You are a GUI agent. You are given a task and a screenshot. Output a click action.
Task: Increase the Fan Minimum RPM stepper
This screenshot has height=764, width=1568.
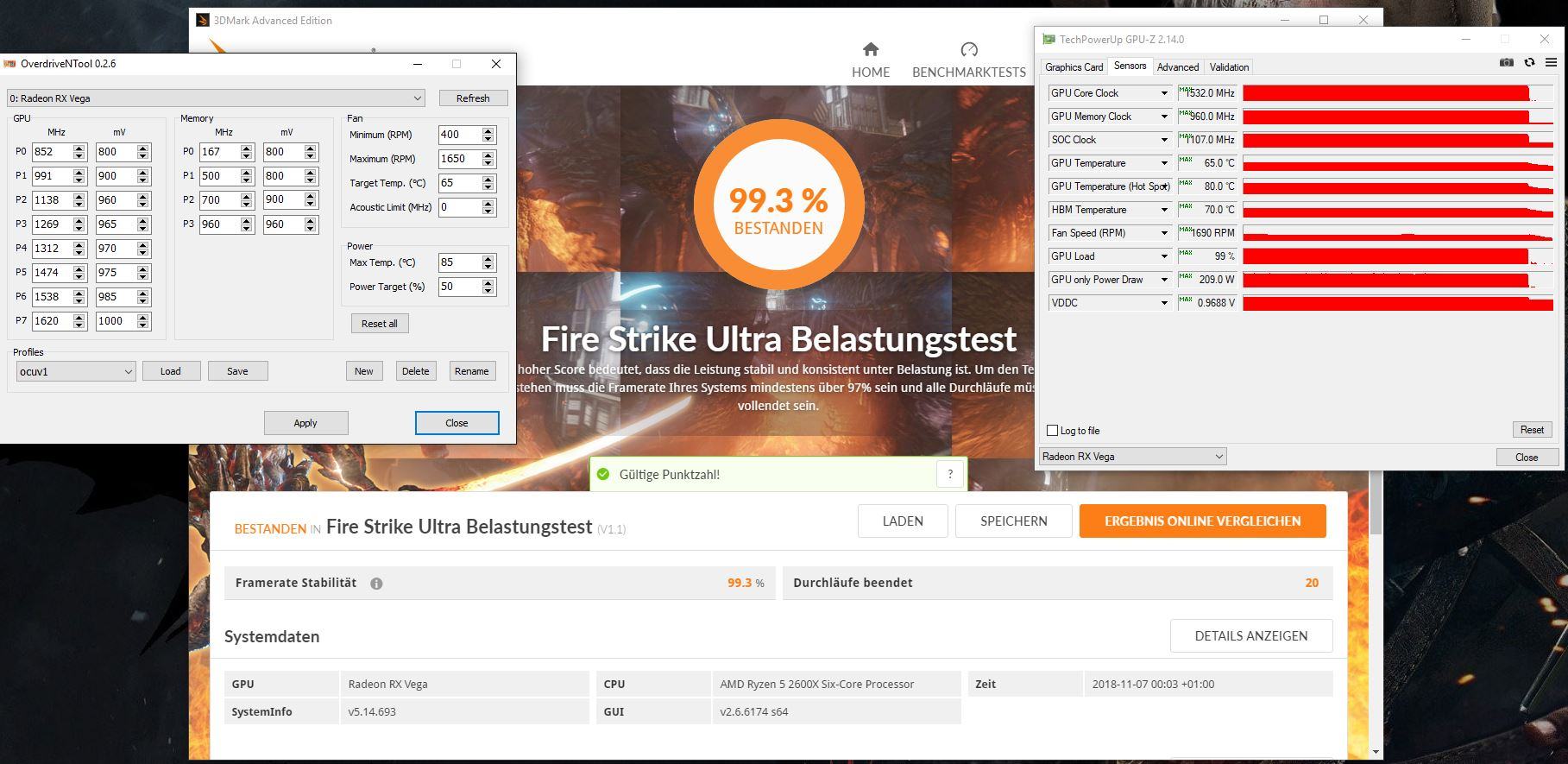[x=488, y=131]
